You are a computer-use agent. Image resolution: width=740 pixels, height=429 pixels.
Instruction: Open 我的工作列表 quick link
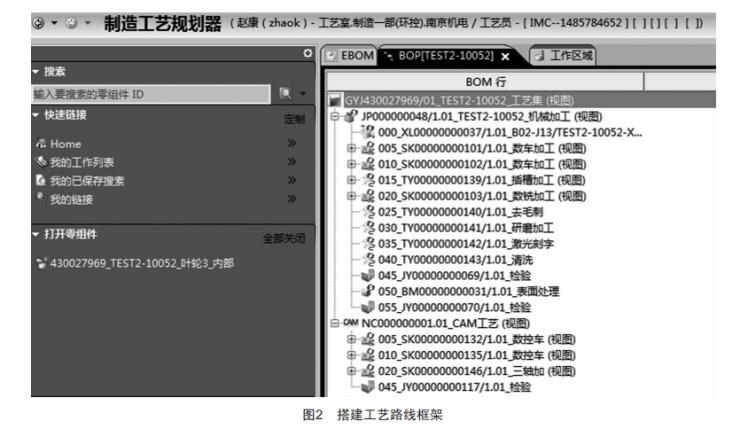[x=82, y=162]
